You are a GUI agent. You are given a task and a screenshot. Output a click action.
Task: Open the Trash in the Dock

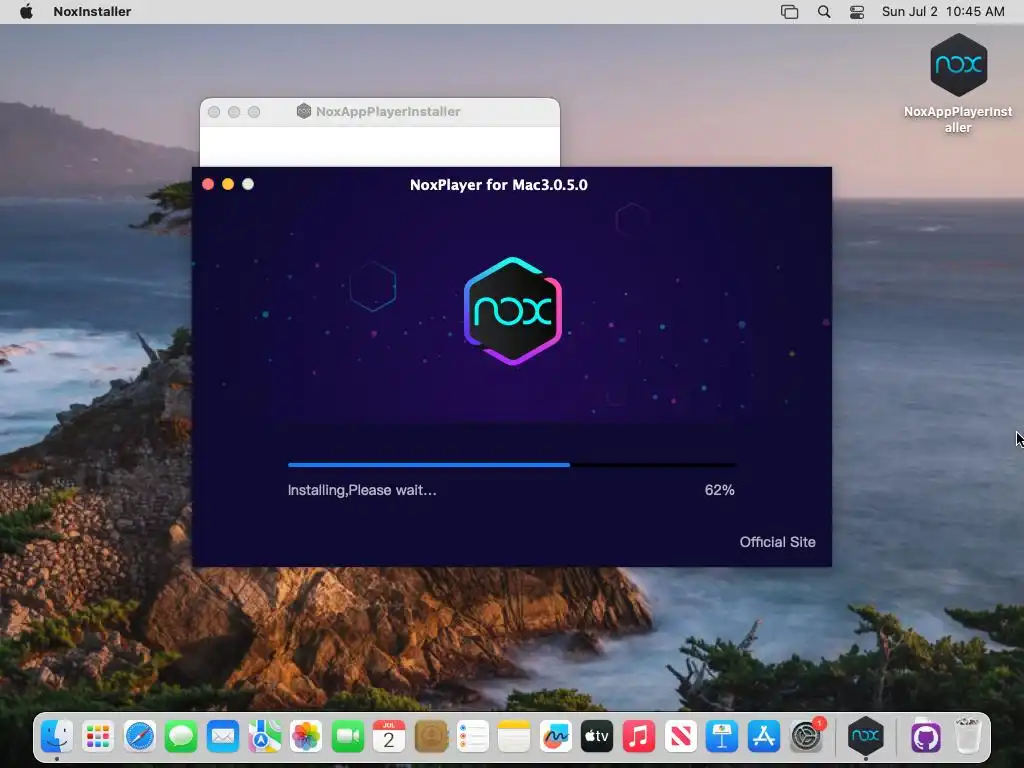click(x=967, y=737)
